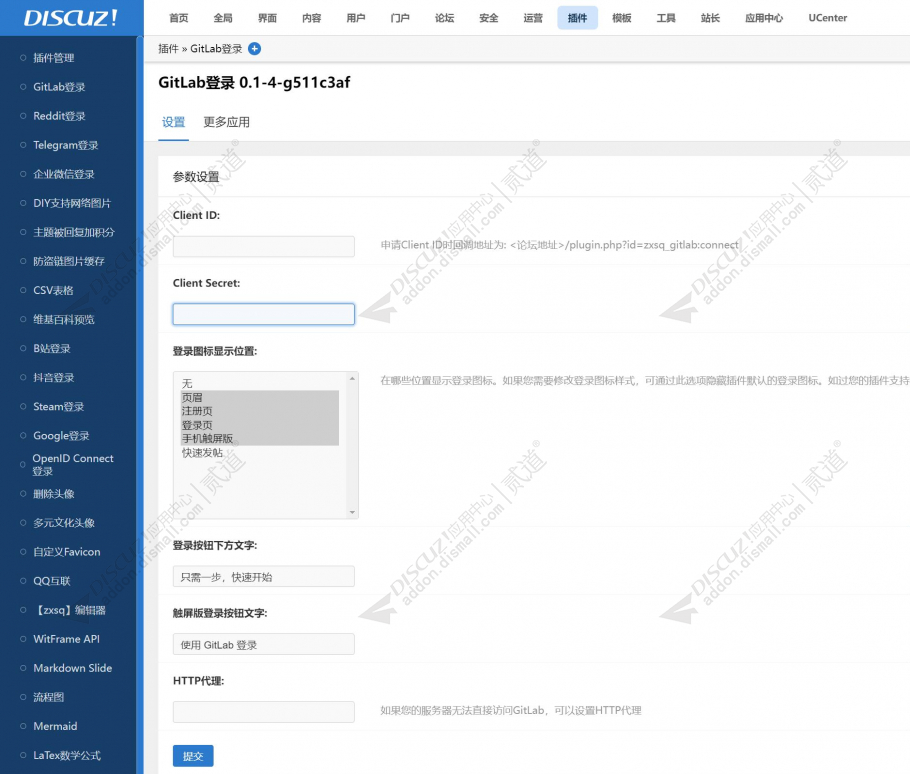Click the 提交 submit button
Screen dimensions: 910x774
(x=193, y=756)
